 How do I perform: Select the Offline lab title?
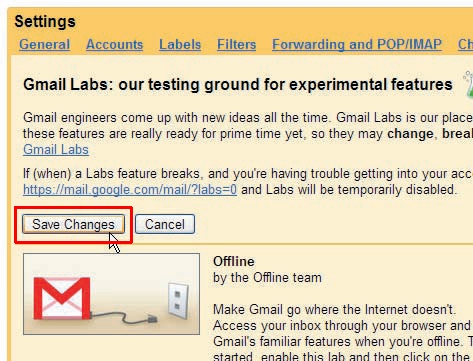234,261
